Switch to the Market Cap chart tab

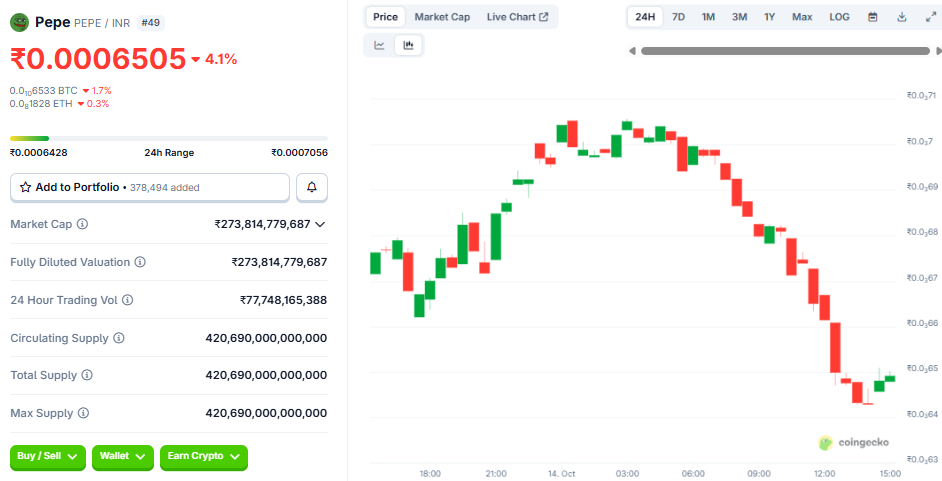(442, 17)
